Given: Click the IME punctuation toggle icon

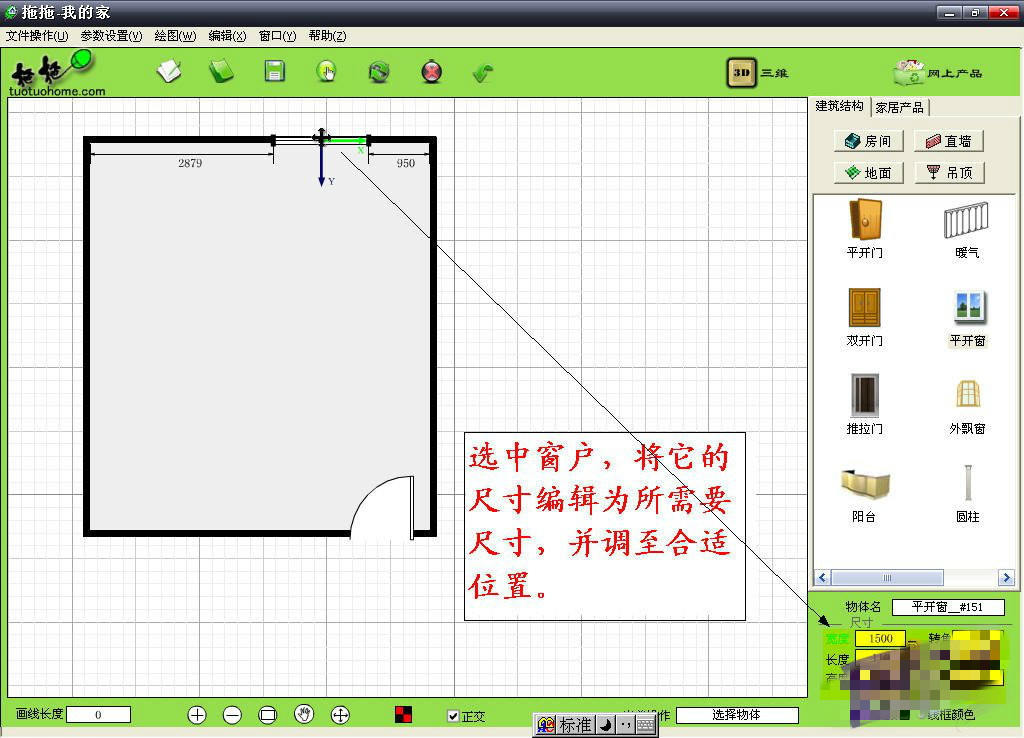Looking at the screenshot, I should (625, 725).
